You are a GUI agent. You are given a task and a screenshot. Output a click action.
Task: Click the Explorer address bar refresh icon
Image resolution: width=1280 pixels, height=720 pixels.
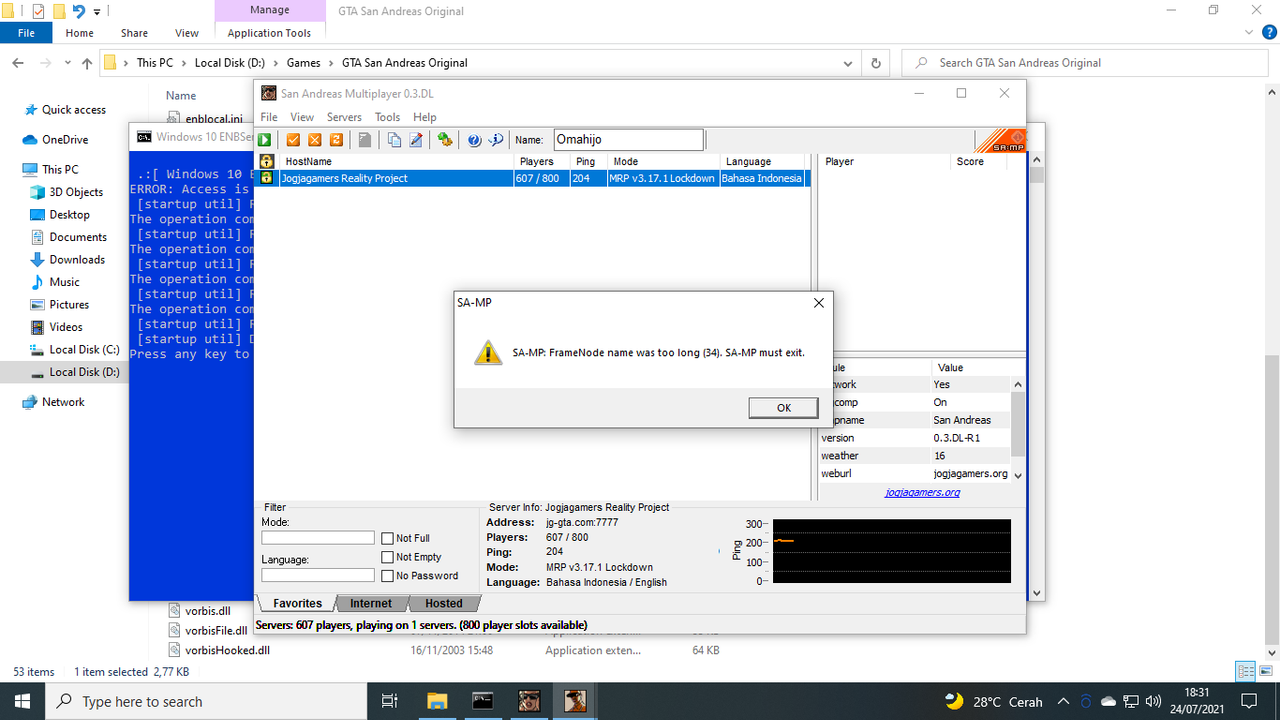pos(876,63)
